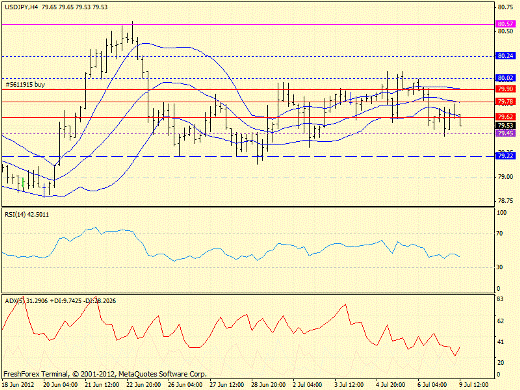Click the blue 80.24 price label
The height and width of the screenshot is (390, 520).
coord(505,56)
